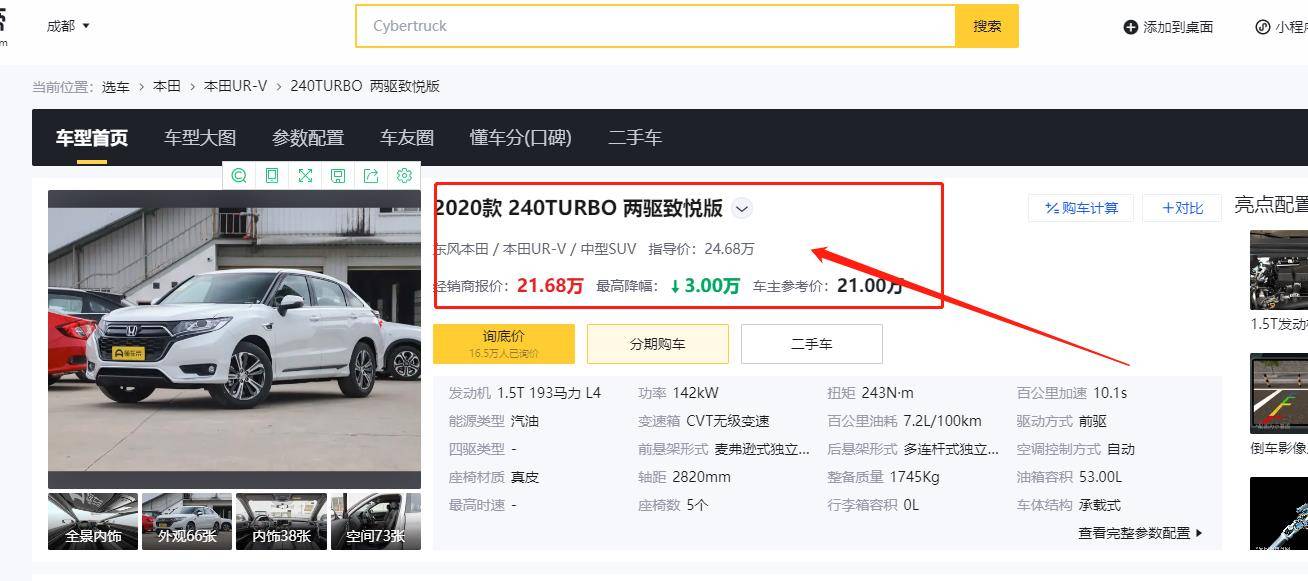
Task: Click the 车体结构 承载式 spec
Action: (x=1069, y=505)
